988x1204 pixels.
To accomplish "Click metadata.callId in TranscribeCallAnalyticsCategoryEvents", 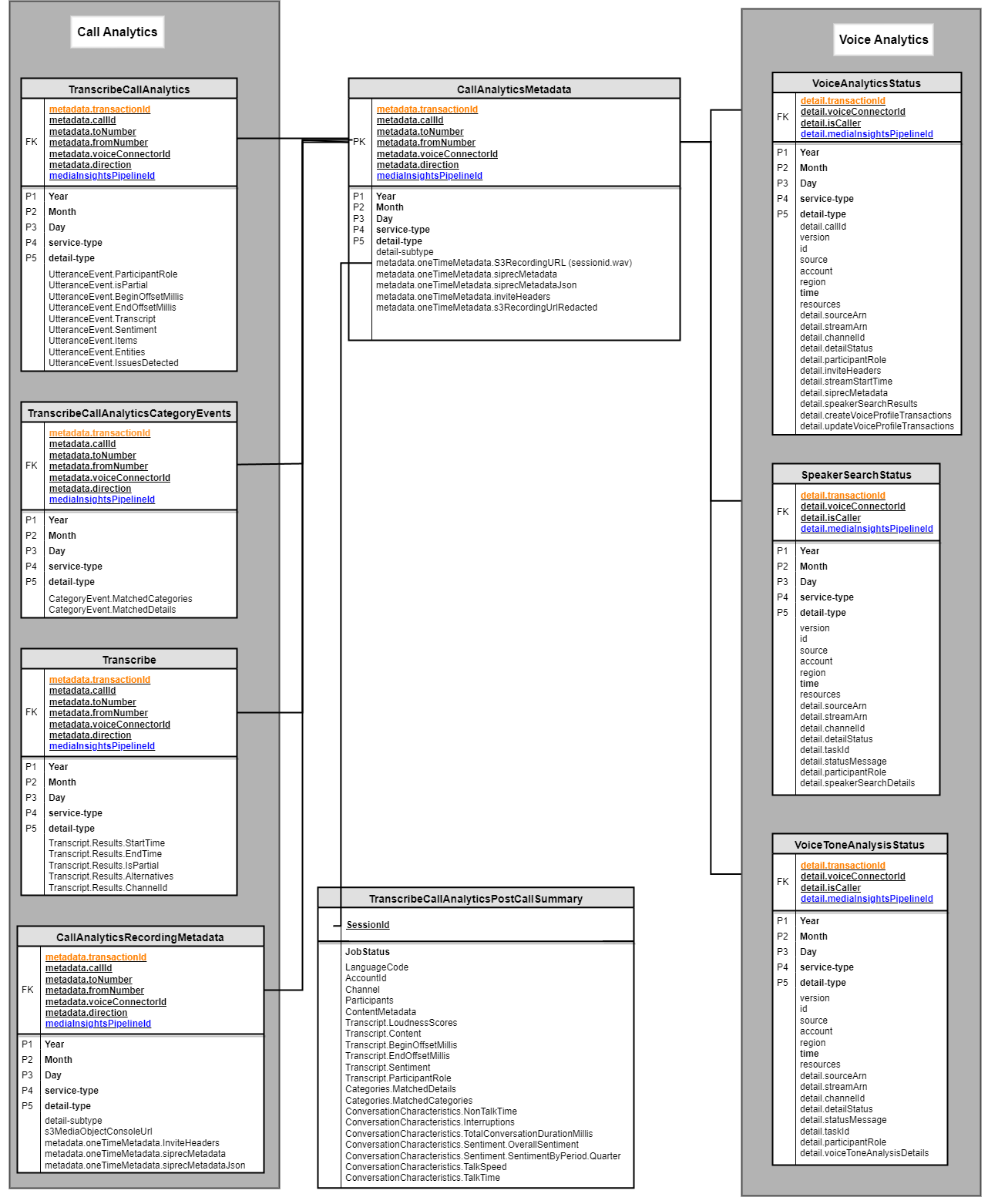I will click(x=82, y=444).
